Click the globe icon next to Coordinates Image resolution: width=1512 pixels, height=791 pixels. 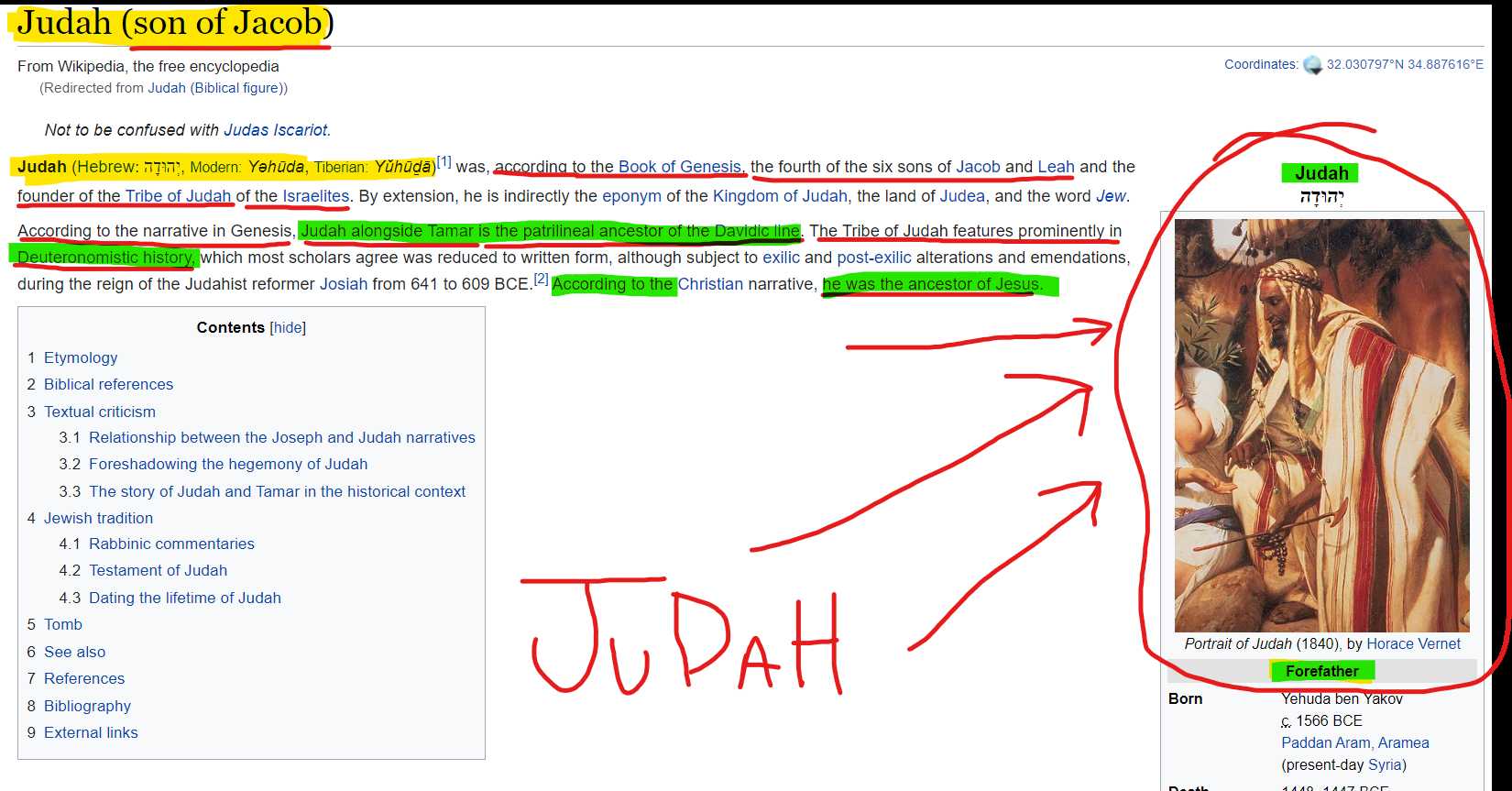click(1312, 65)
